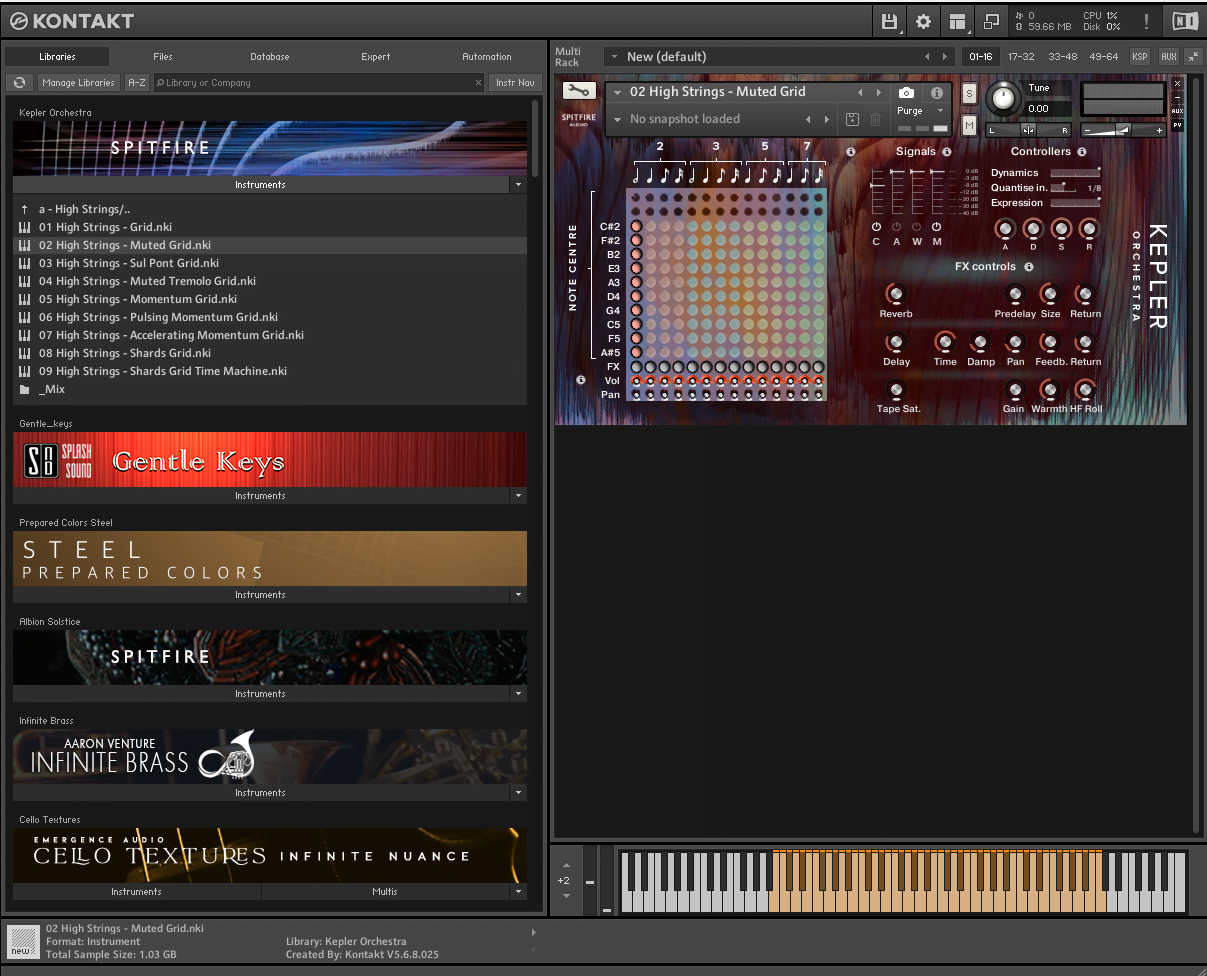Expand the snapshot list dropdown arrow
Image resolution: width=1207 pixels, height=976 pixels.
[617, 120]
